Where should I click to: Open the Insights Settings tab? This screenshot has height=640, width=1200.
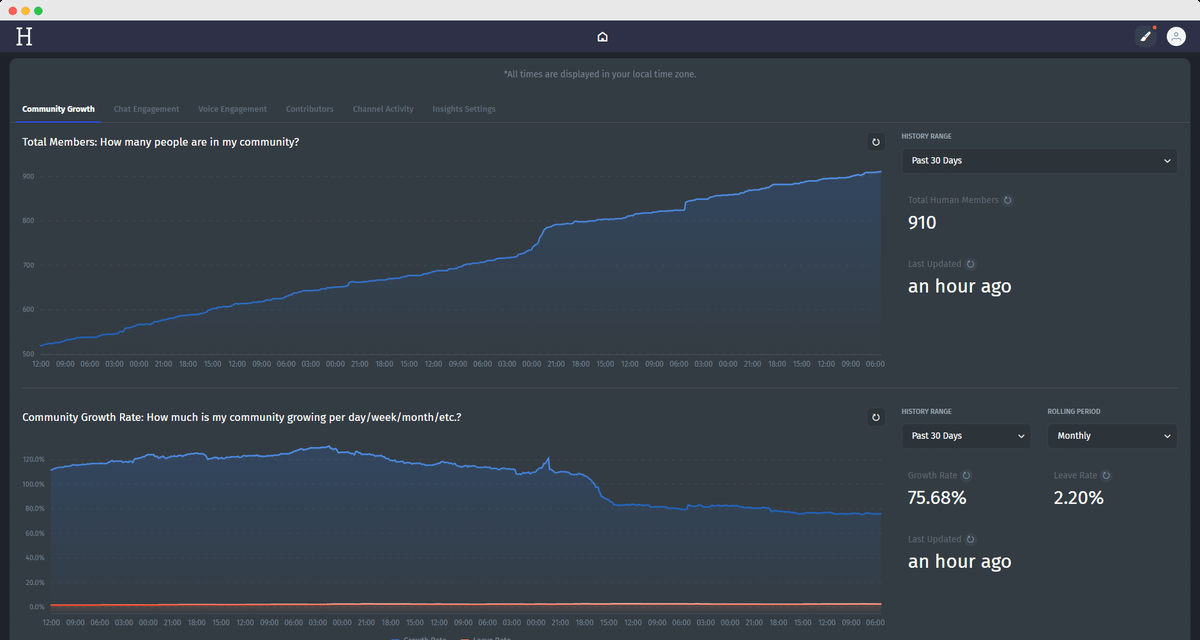point(464,109)
